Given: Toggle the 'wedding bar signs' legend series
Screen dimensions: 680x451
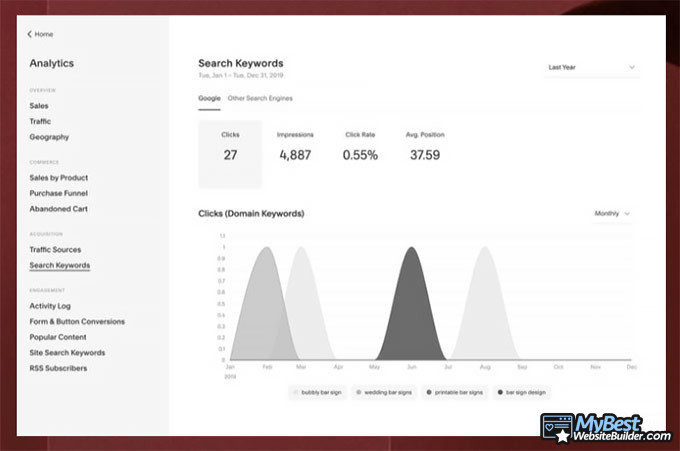Looking at the screenshot, I should tap(384, 393).
